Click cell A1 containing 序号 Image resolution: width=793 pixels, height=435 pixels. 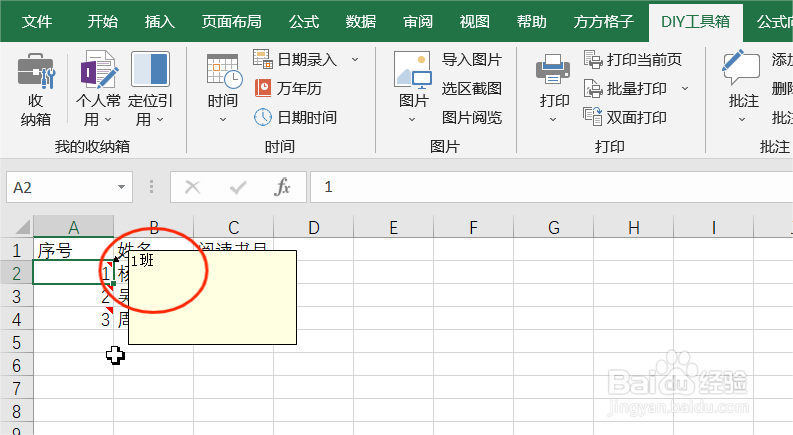(x=73, y=249)
